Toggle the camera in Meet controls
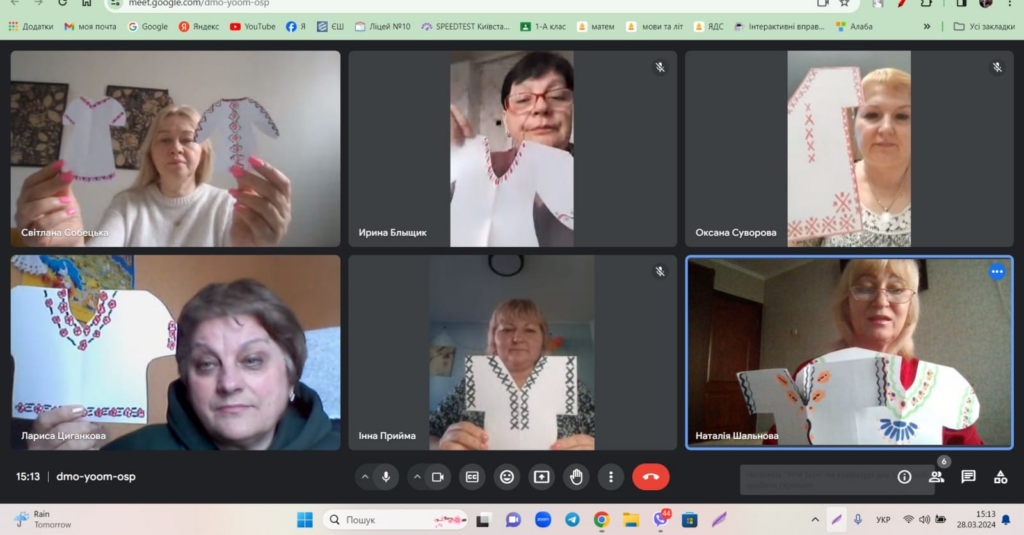Viewport: 1024px width, 535px height. tap(438, 477)
